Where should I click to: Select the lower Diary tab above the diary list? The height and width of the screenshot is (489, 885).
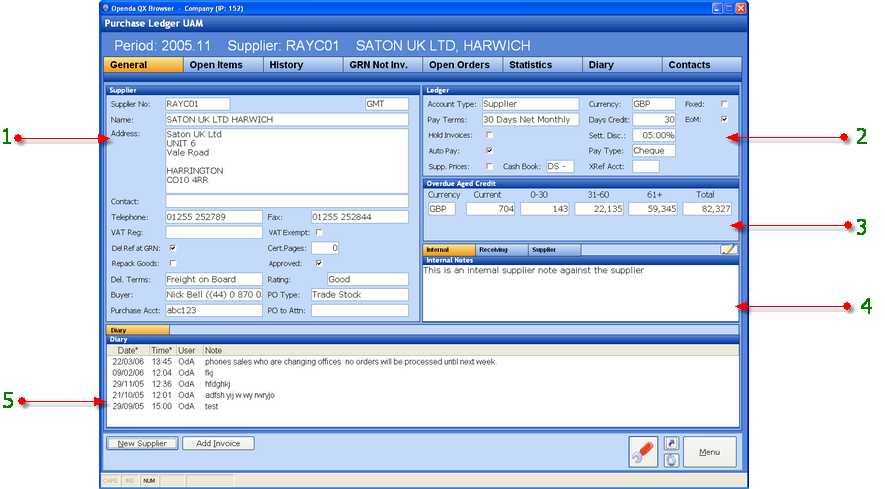pyautogui.click(x=138, y=330)
